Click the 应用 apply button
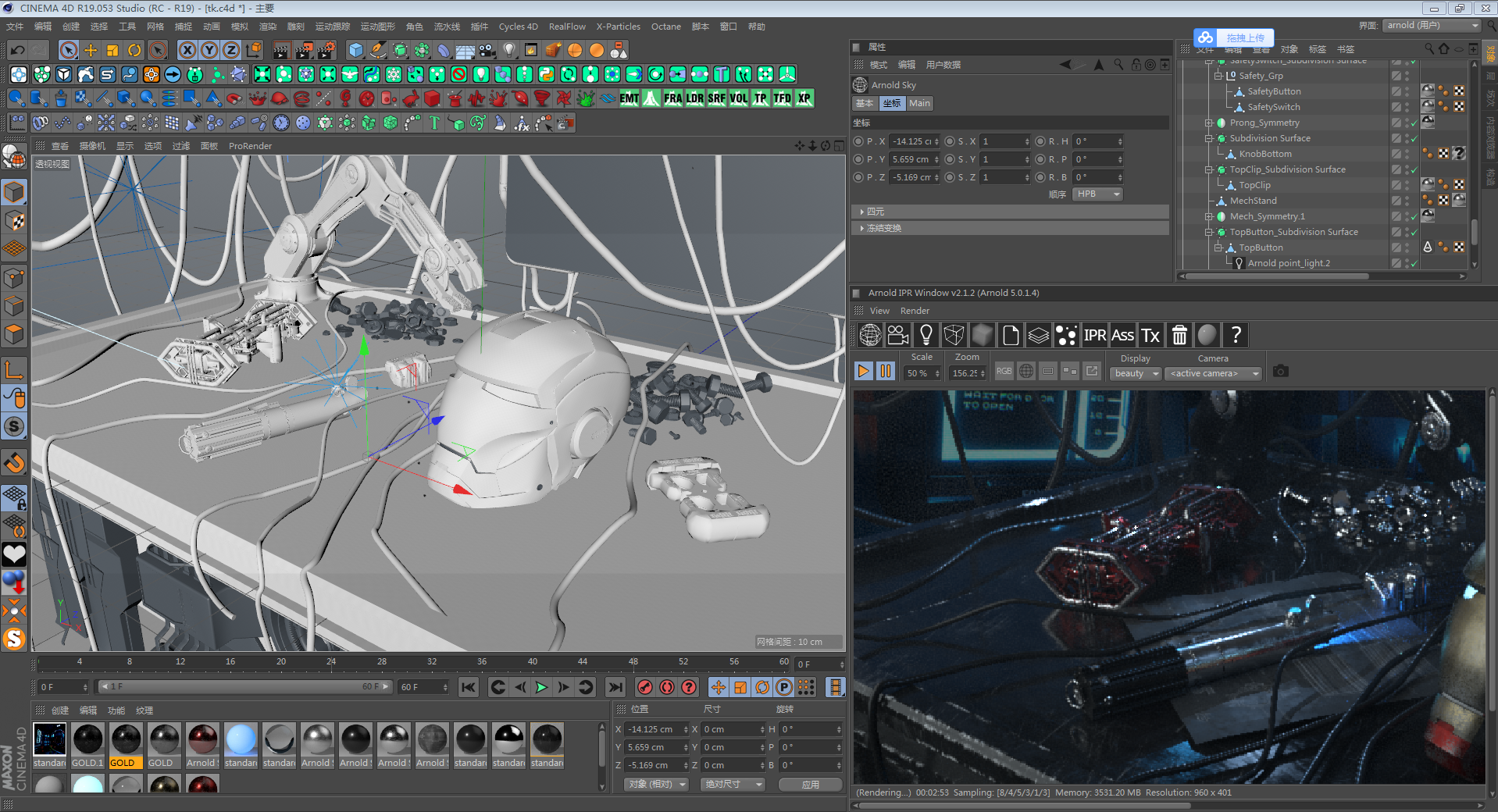The height and width of the screenshot is (812, 1498). click(x=811, y=784)
